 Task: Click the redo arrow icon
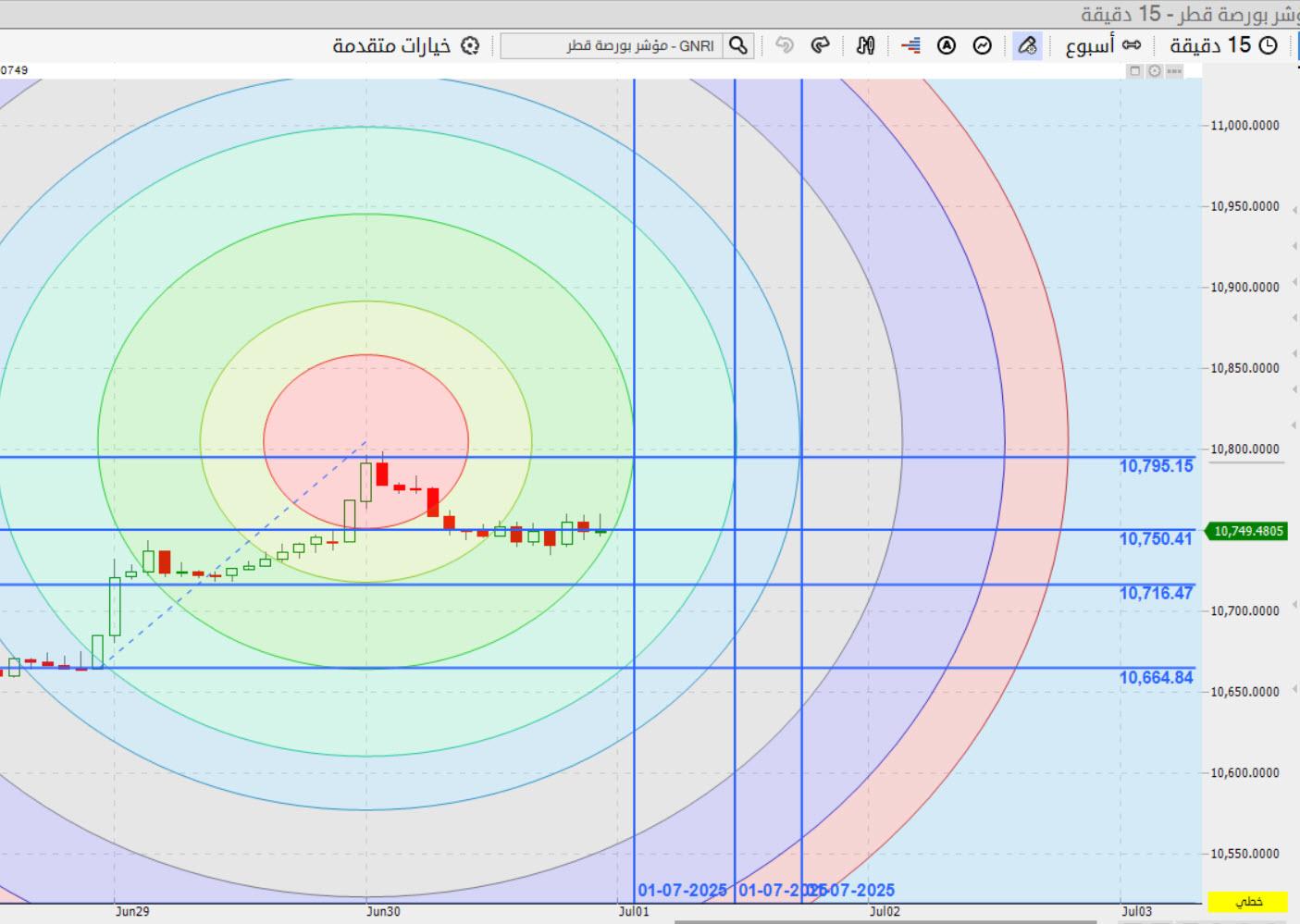tap(820, 45)
